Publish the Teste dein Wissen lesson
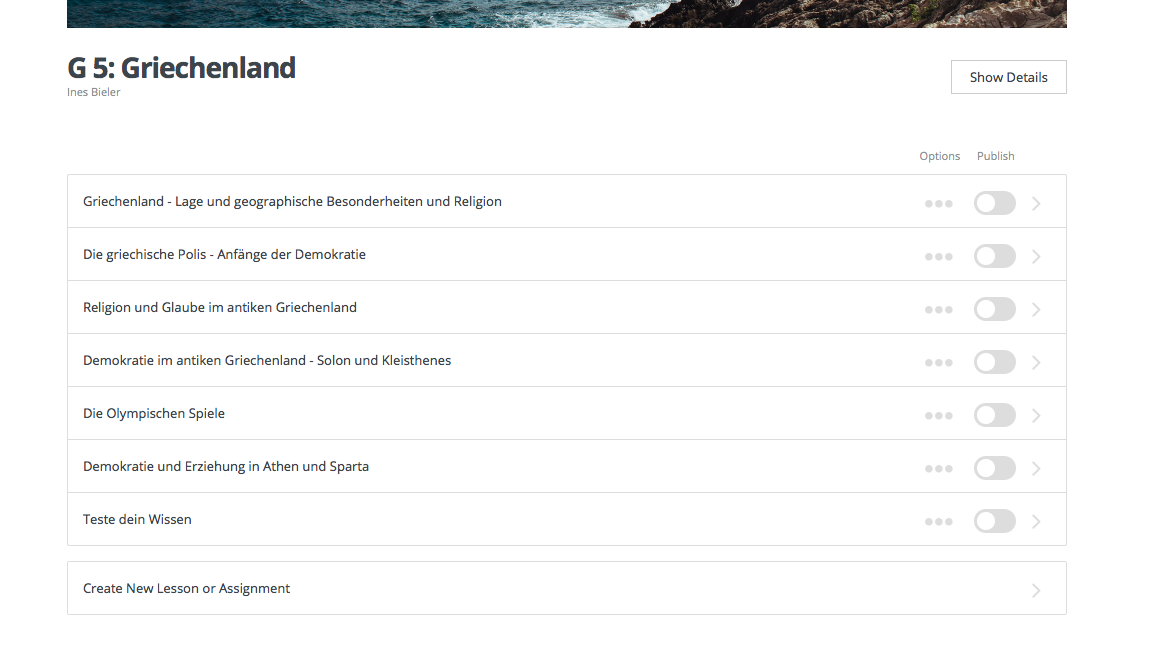This screenshot has height=647, width=1151. [994, 522]
